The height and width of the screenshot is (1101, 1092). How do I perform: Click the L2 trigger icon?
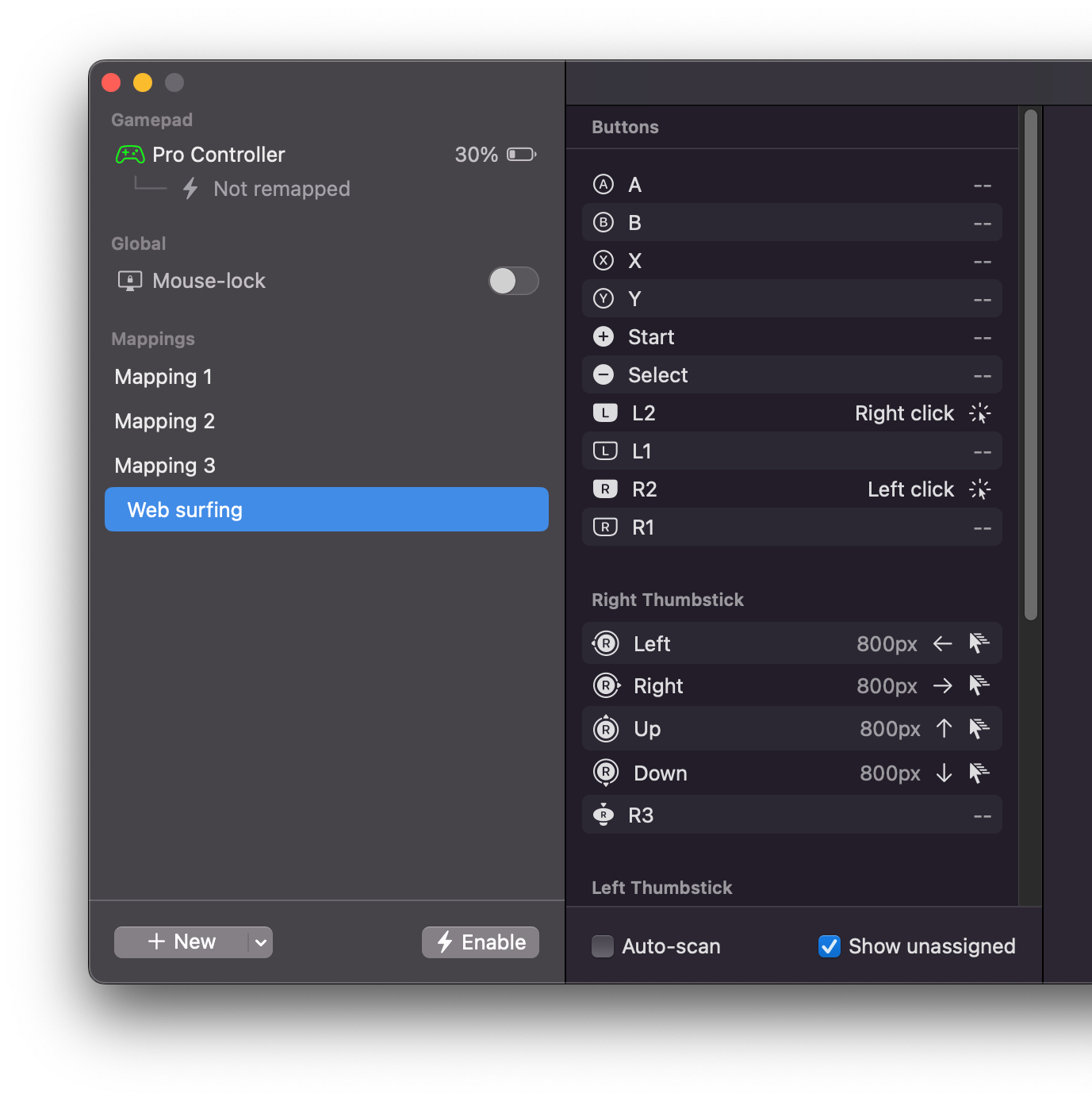tap(605, 413)
